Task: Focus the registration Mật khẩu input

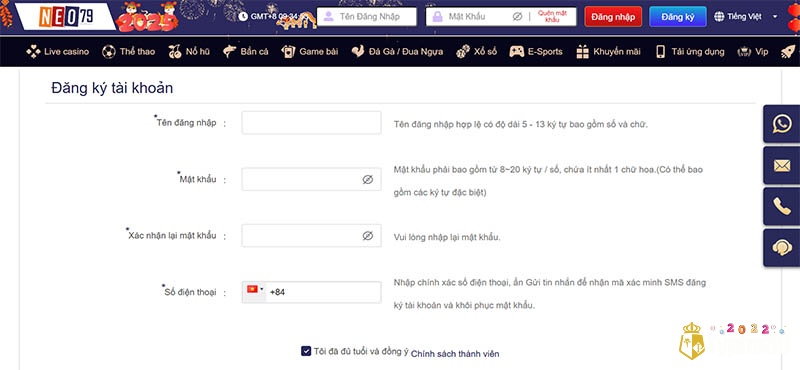Action: pos(311,180)
